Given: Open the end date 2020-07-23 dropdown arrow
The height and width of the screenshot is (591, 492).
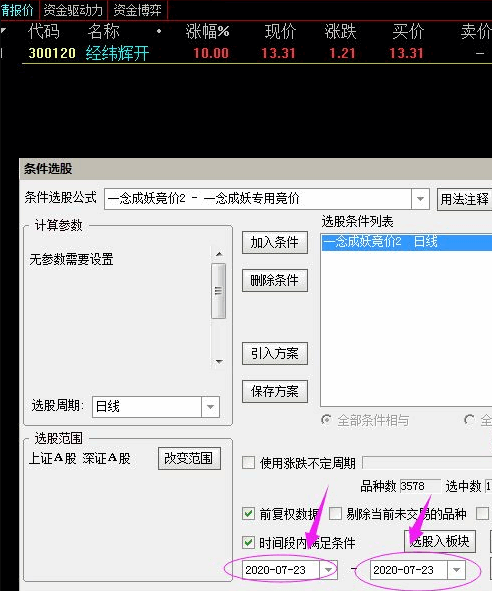Looking at the screenshot, I should (456, 570).
